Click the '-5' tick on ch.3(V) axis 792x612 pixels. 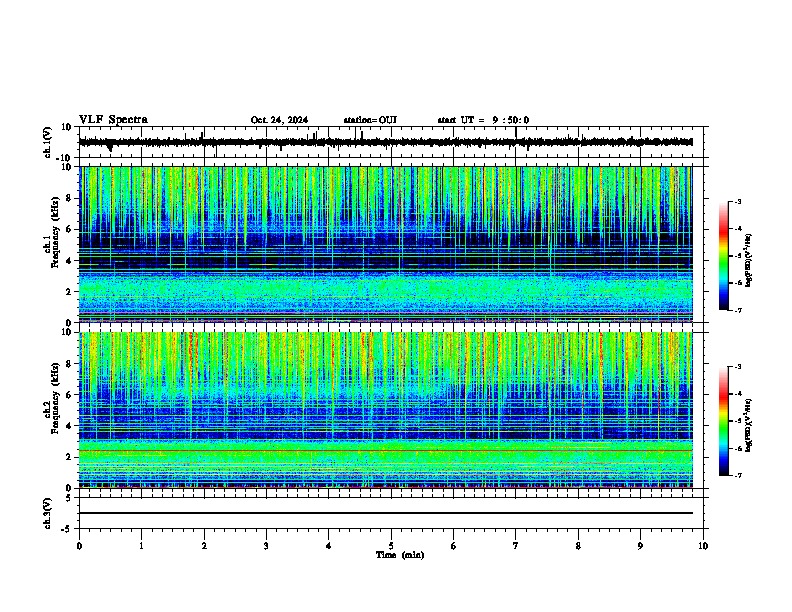(x=67, y=529)
